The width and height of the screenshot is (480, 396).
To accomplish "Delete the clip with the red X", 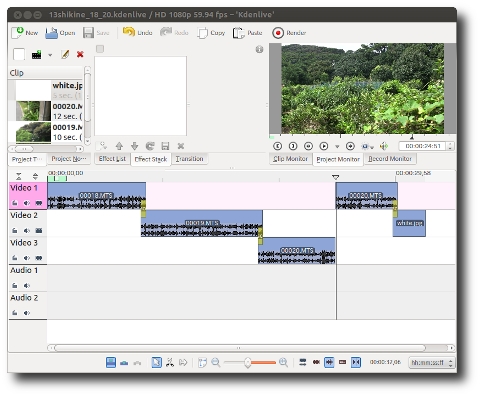I will (80, 54).
